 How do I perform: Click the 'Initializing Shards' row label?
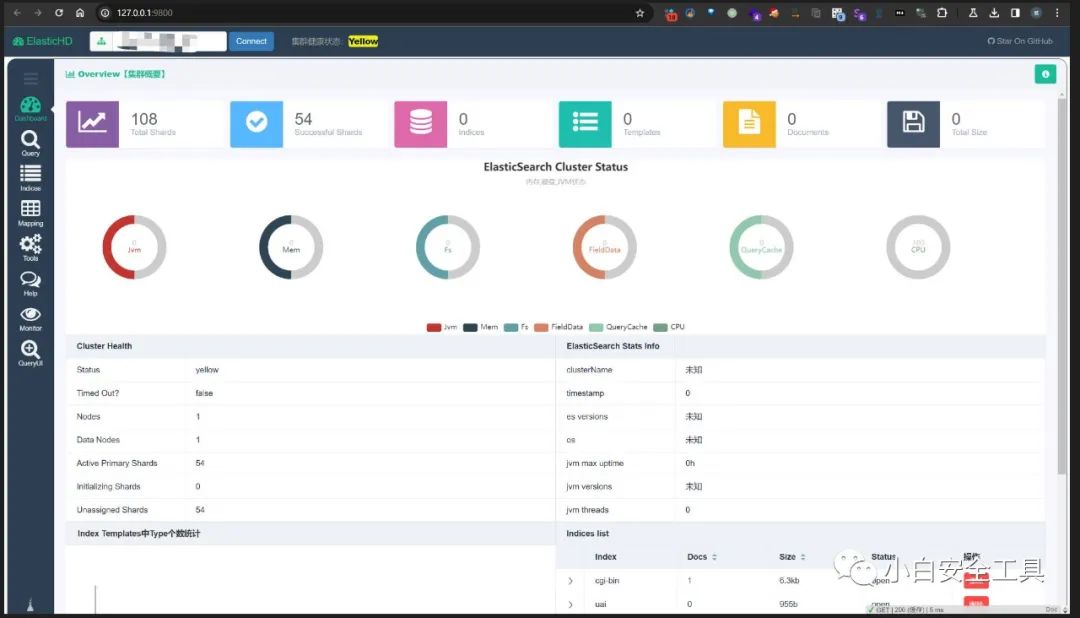[108, 487]
